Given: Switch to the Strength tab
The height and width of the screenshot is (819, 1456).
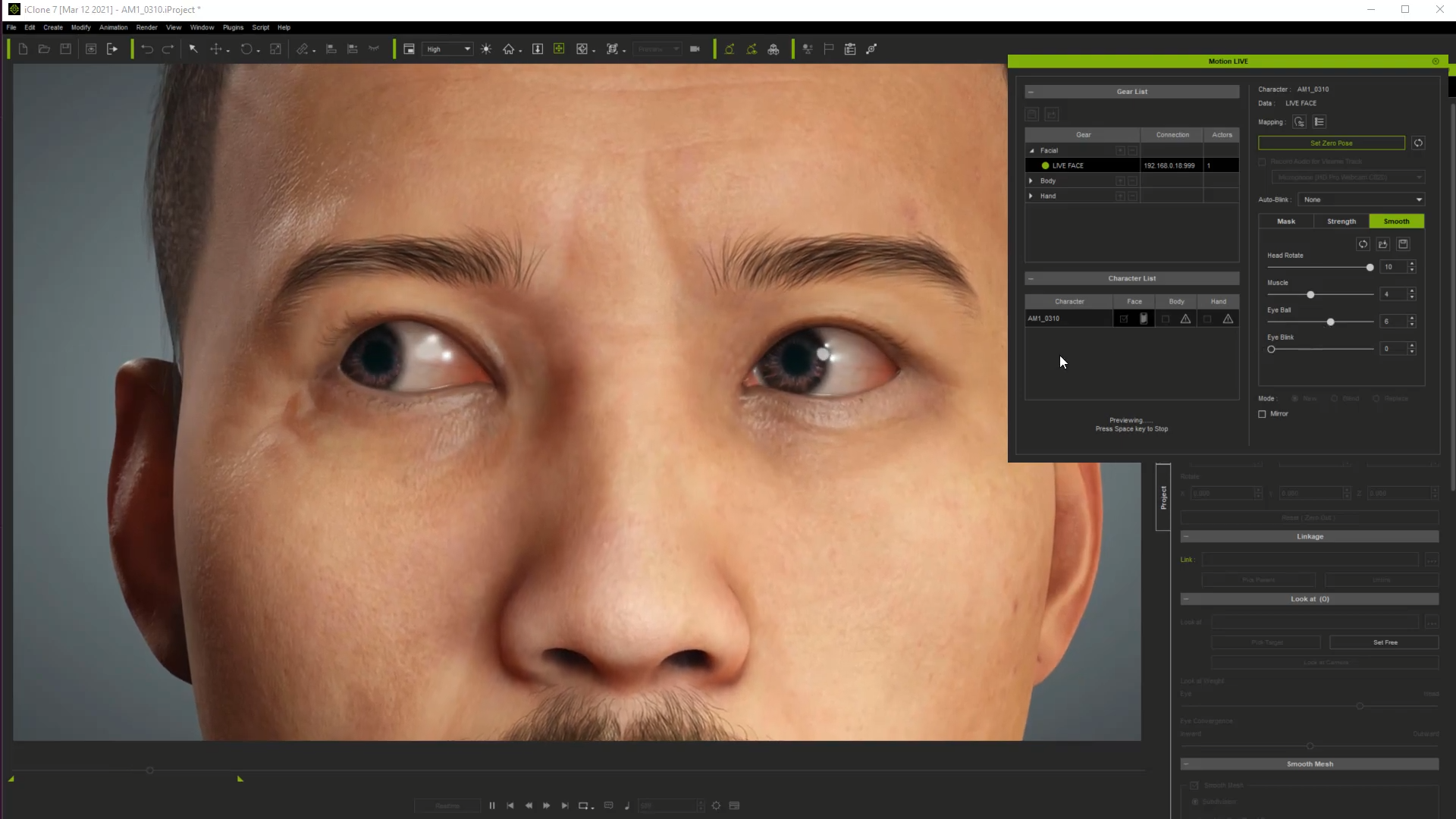Looking at the screenshot, I should click(1341, 221).
